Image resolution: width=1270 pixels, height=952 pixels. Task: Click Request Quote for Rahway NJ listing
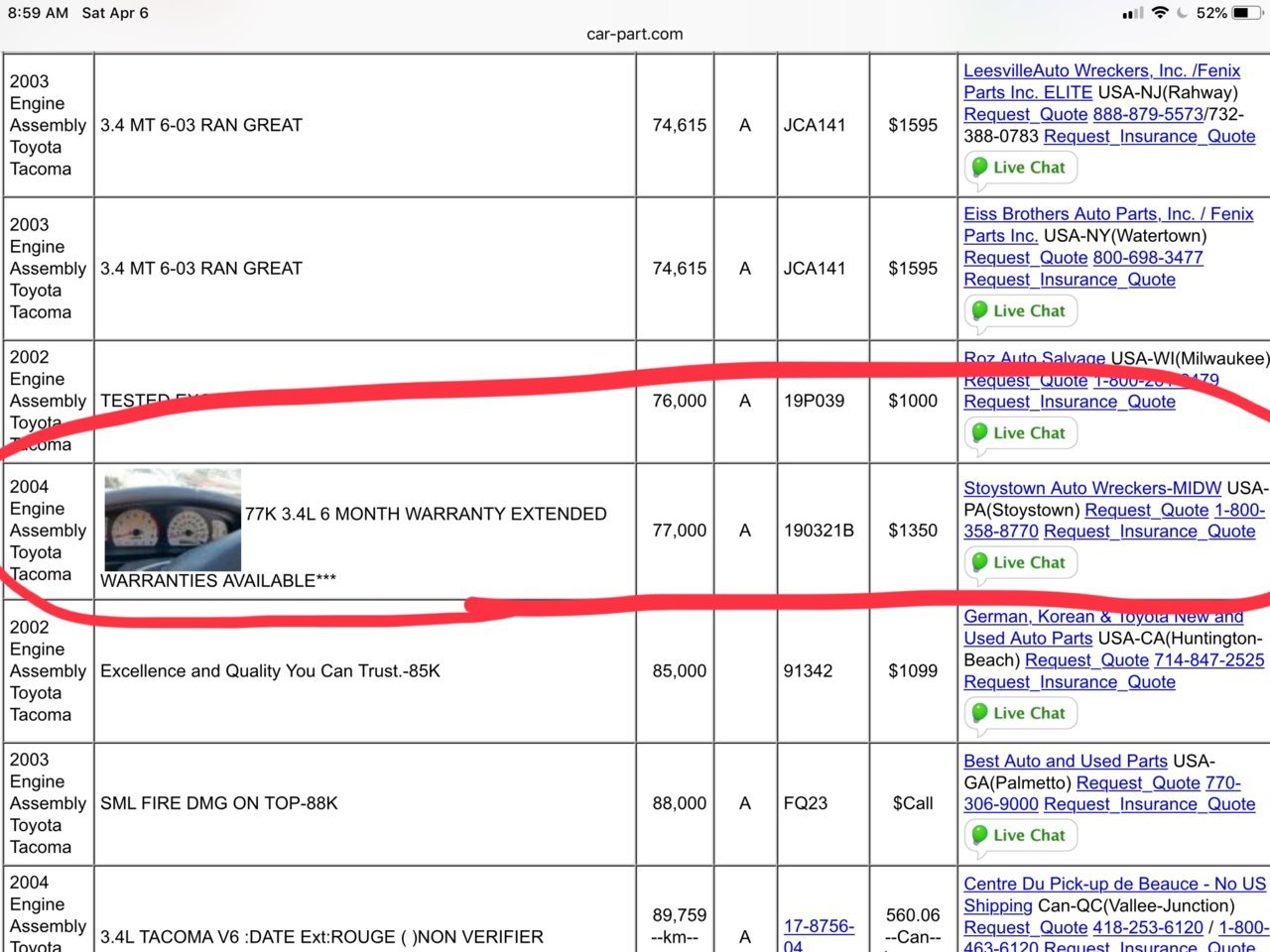pos(1026,114)
